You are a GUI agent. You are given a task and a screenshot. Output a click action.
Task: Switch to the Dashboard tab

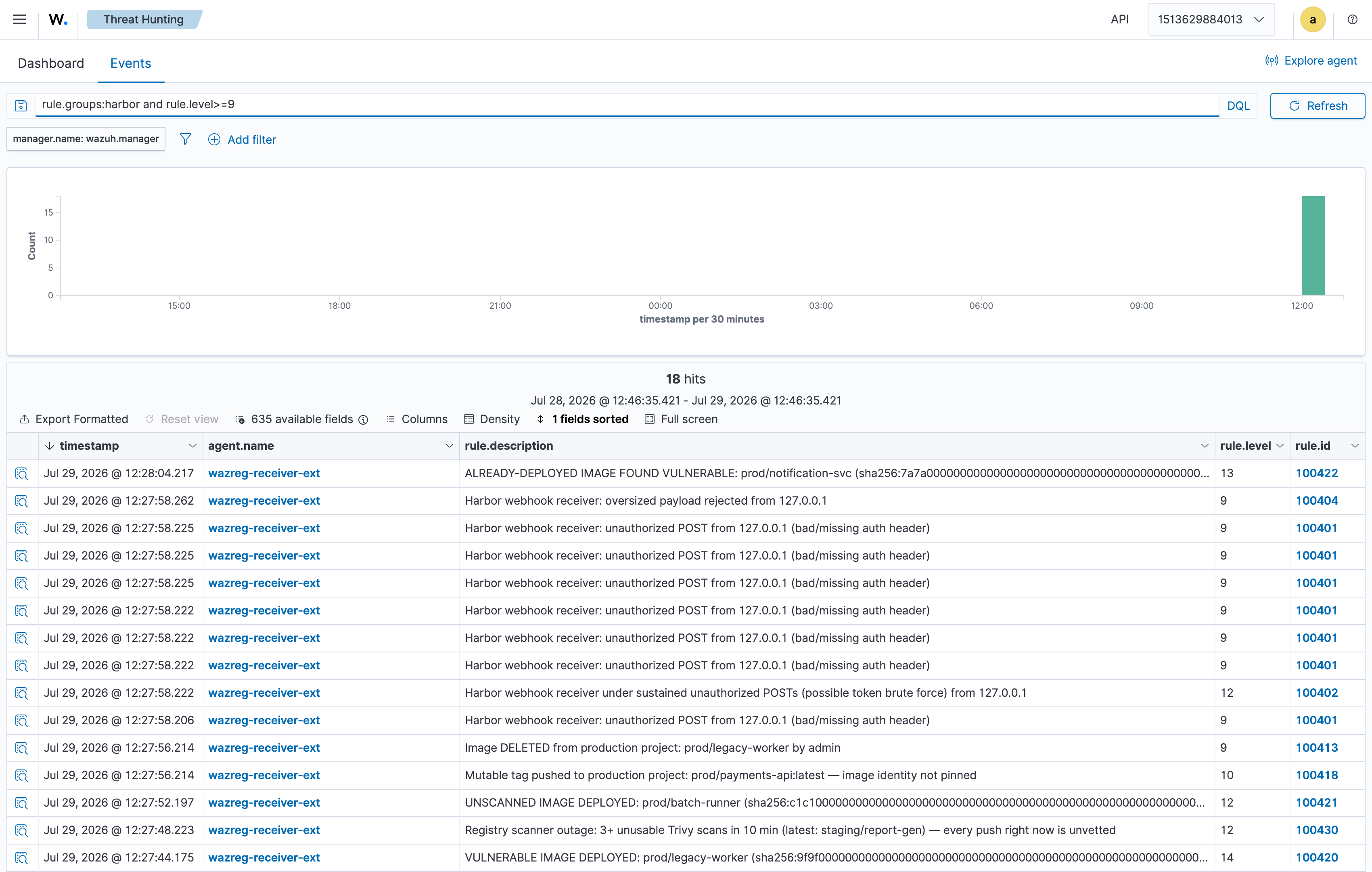coord(51,63)
